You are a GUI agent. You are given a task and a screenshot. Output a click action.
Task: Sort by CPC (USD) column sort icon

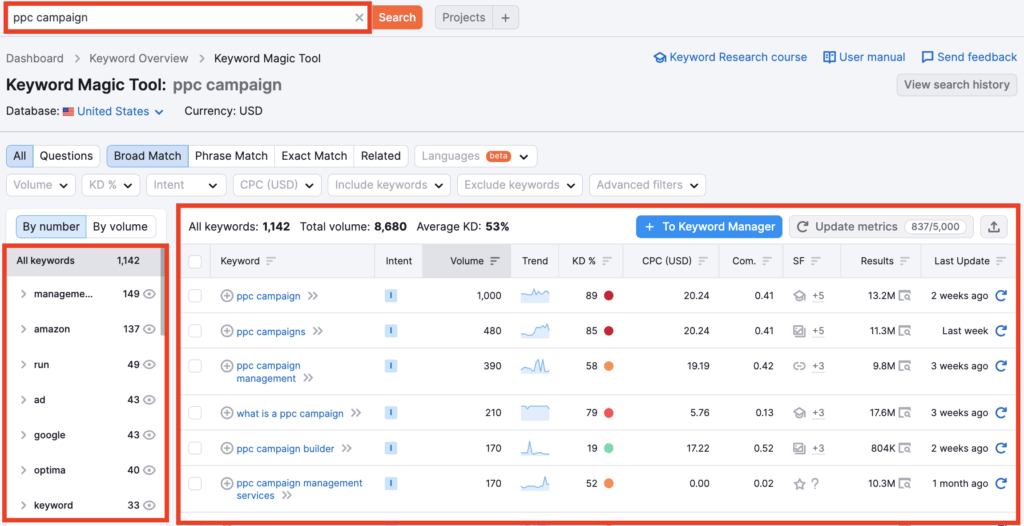click(703, 261)
